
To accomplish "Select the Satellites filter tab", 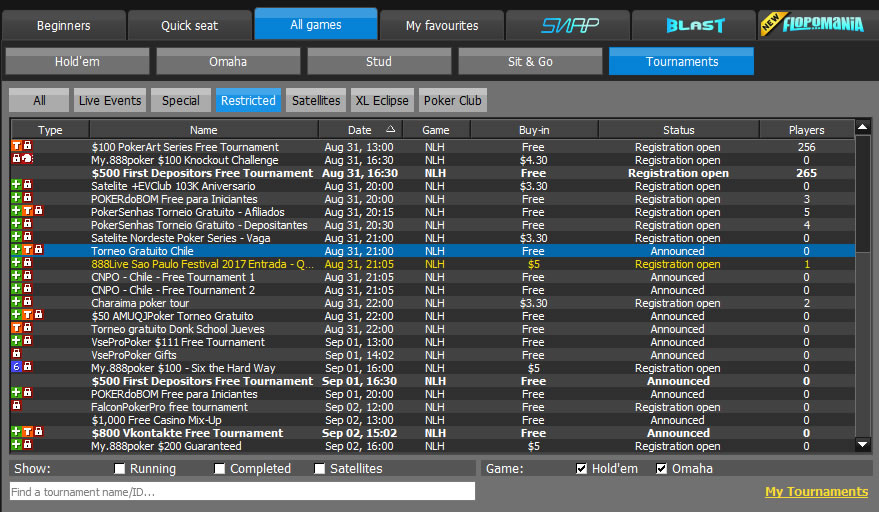I will (315, 100).
